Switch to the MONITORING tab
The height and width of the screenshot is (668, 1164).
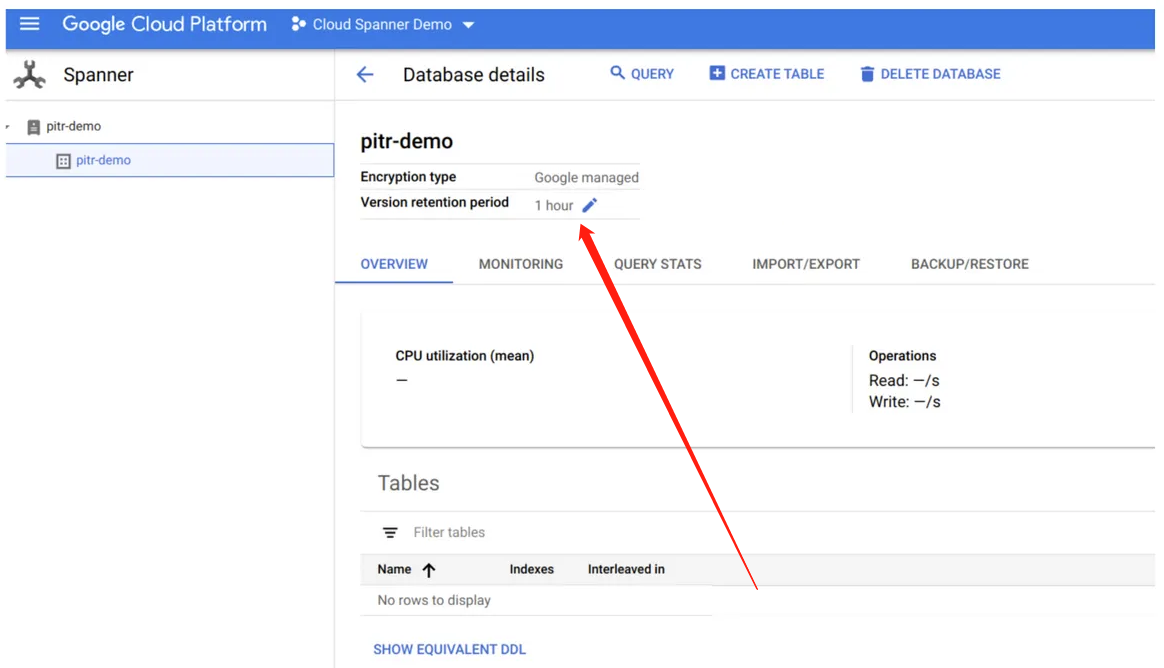click(x=521, y=264)
